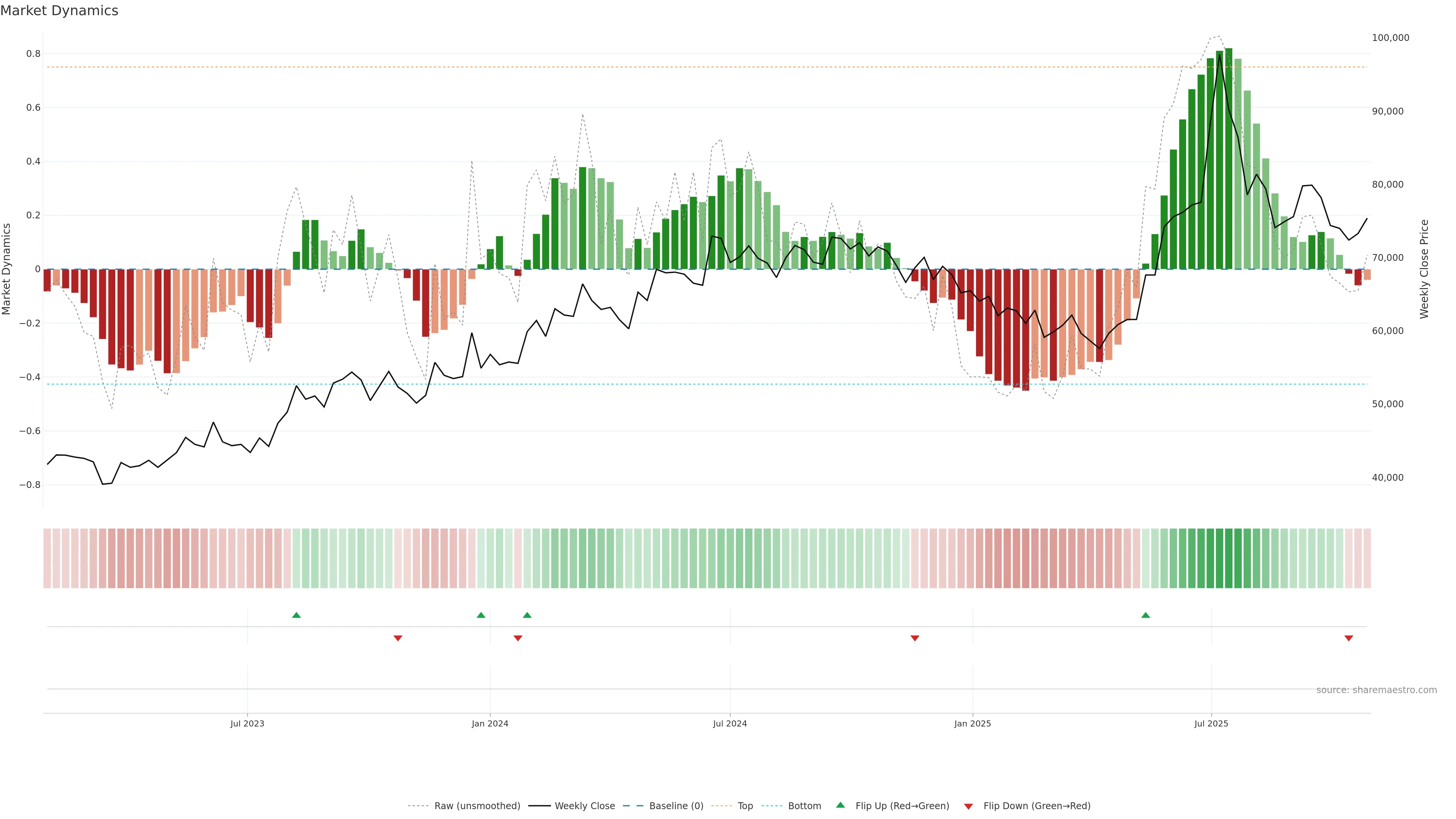Image resolution: width=1456 pixels, height=819 pixels.
Task: Click the source: sharemaestro.com text
Action: (1376, 690)
